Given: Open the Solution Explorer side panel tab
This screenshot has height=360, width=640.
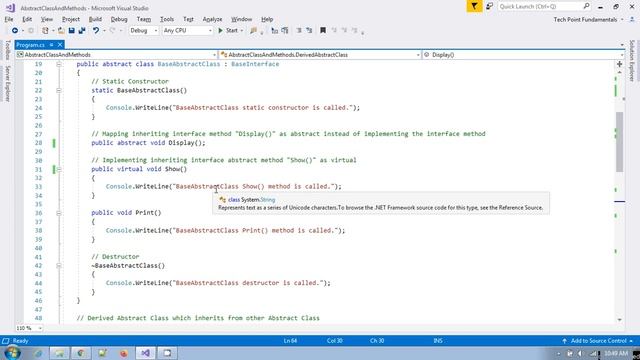Looking at the screenshot, I should pyautogui.click(x=632, y=60).
